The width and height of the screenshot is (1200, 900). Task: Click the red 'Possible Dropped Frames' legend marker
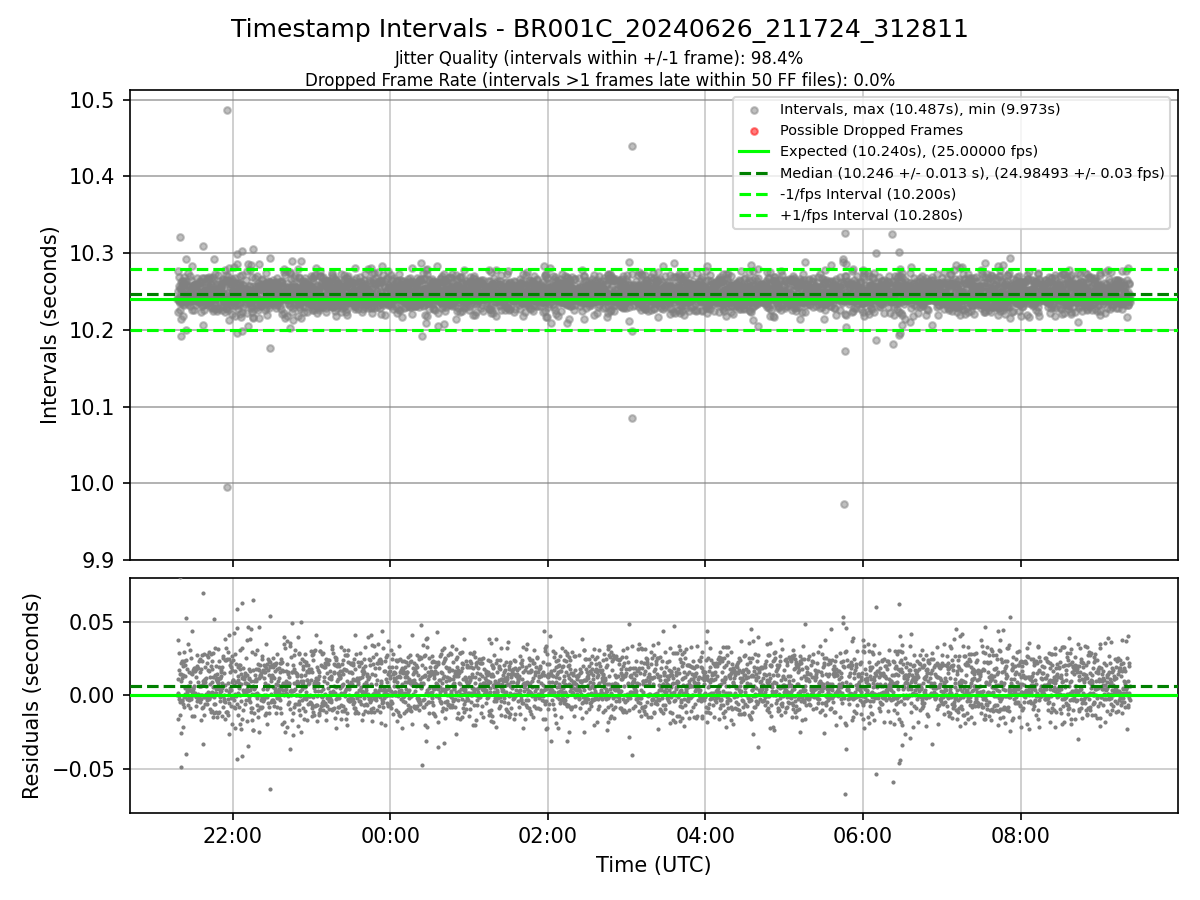coord(755,131)
